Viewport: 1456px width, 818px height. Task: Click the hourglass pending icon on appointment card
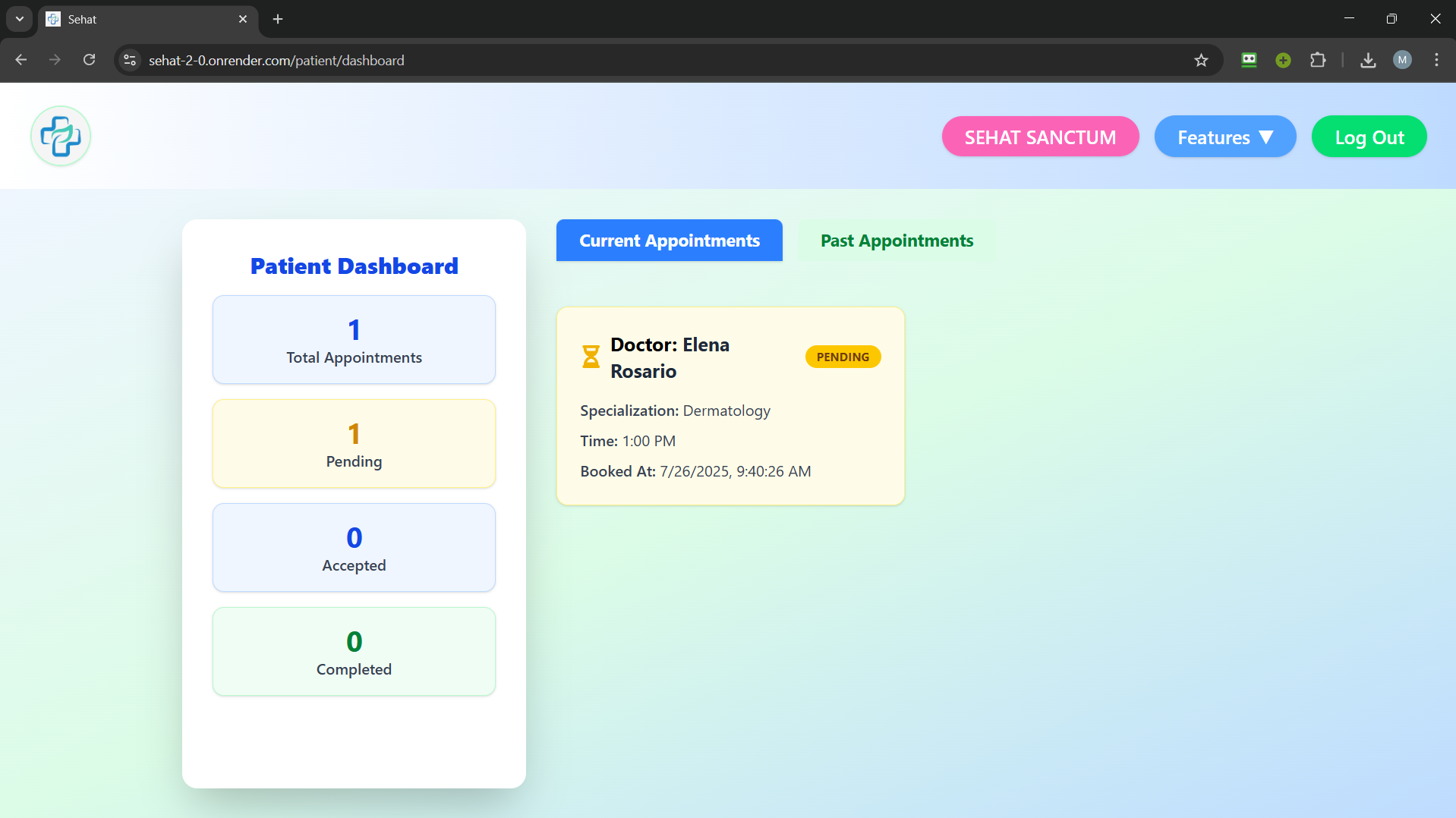tap(591, 357)
